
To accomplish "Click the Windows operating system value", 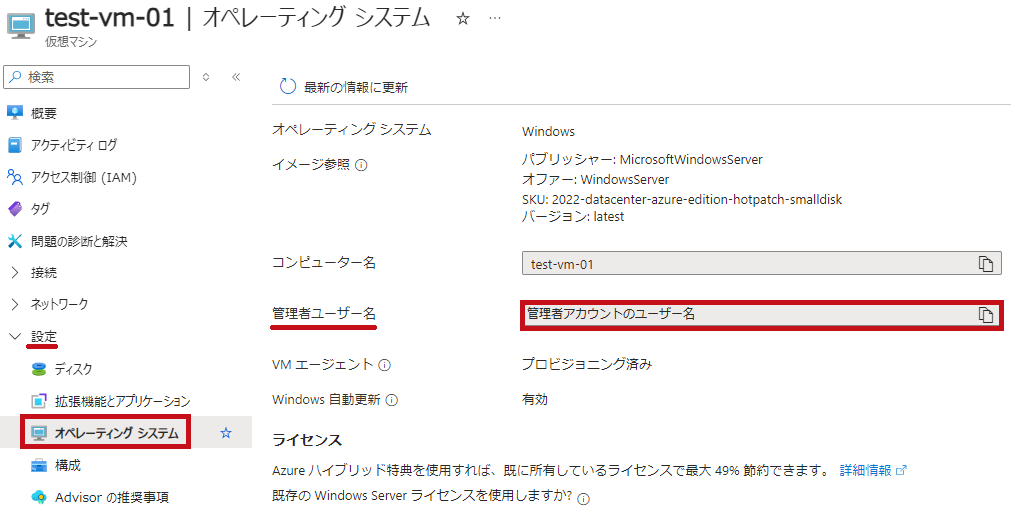I will pos(548,132).
